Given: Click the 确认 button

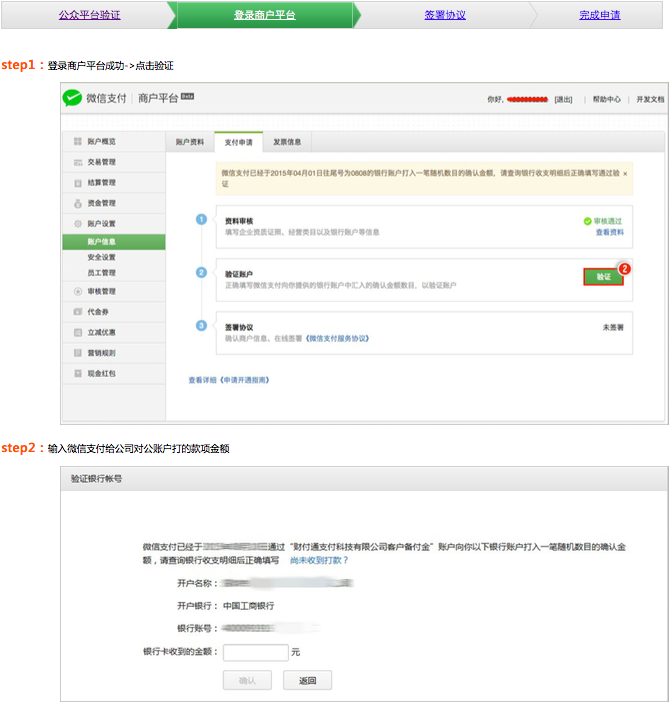Looking at the screenshot, I should pyautogui.click(x=247, y=680).
